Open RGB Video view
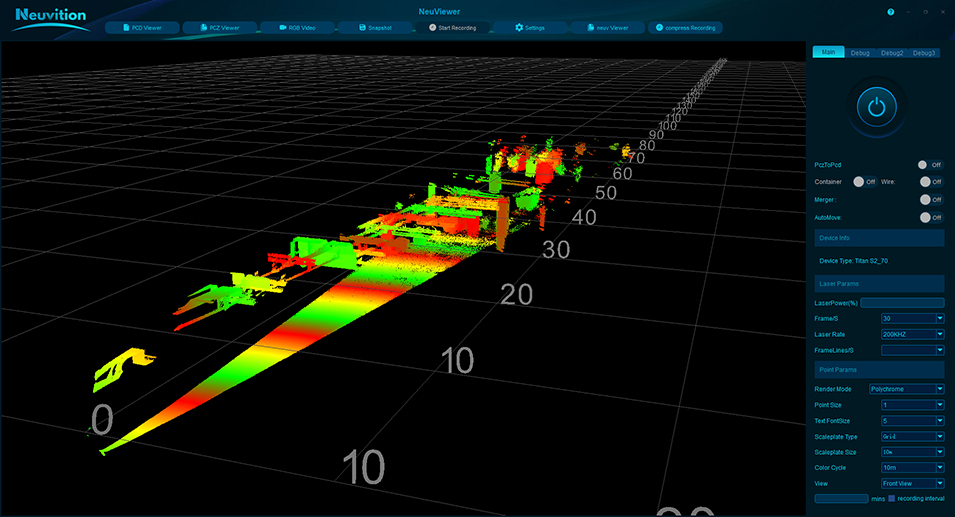Image resolution: width=955 pixels, height=517 pixels. click(297, 27)
